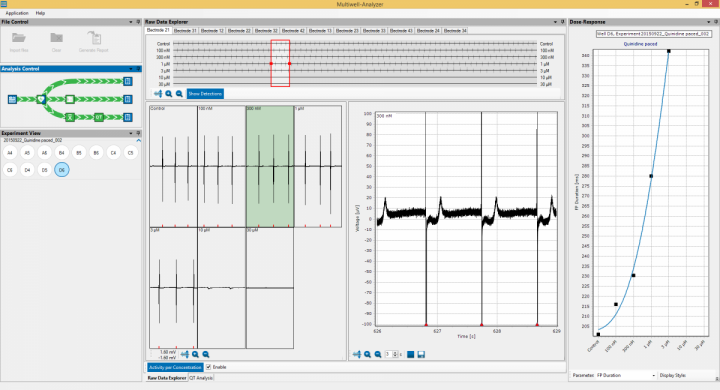Viewport: 720px width, 390px height.
Task: Pin the Raw Data Explorer panel
Action: click(562, 22)
